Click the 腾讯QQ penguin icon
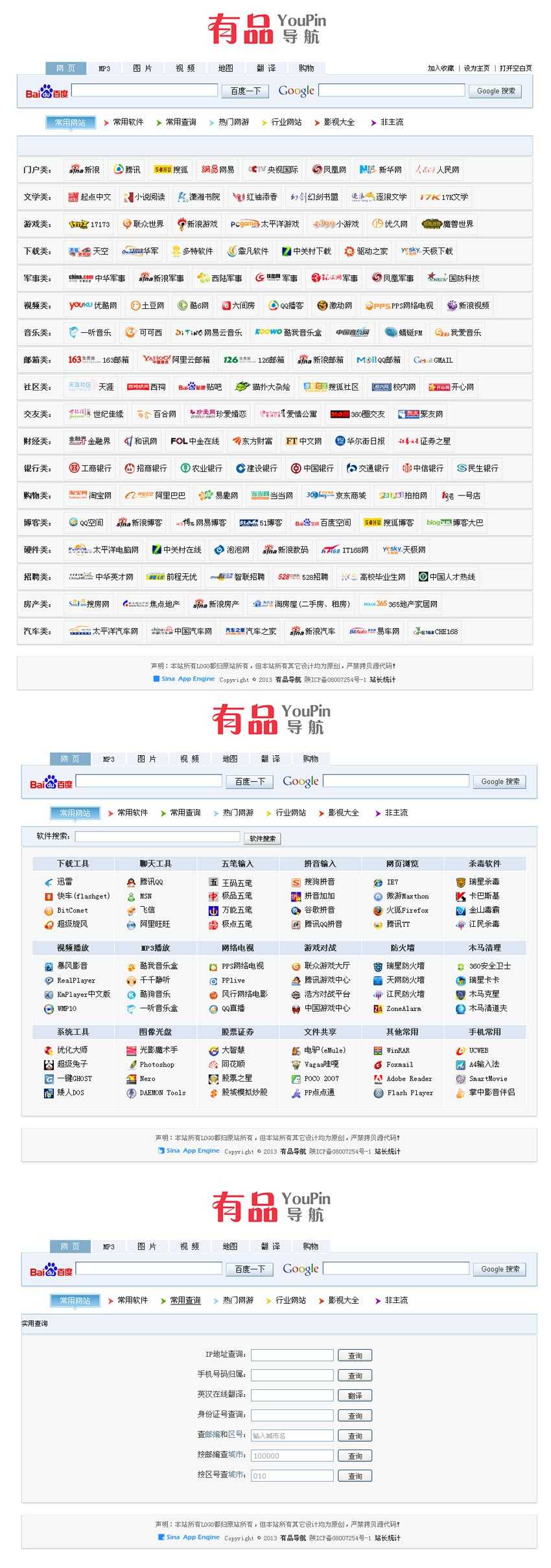The image size is (551, 1568). [131, 882]
